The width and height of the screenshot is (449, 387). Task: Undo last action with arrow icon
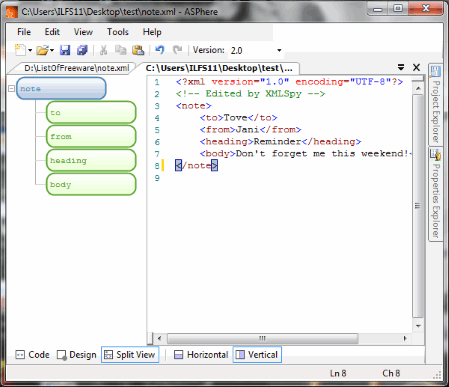coord(160,50)
